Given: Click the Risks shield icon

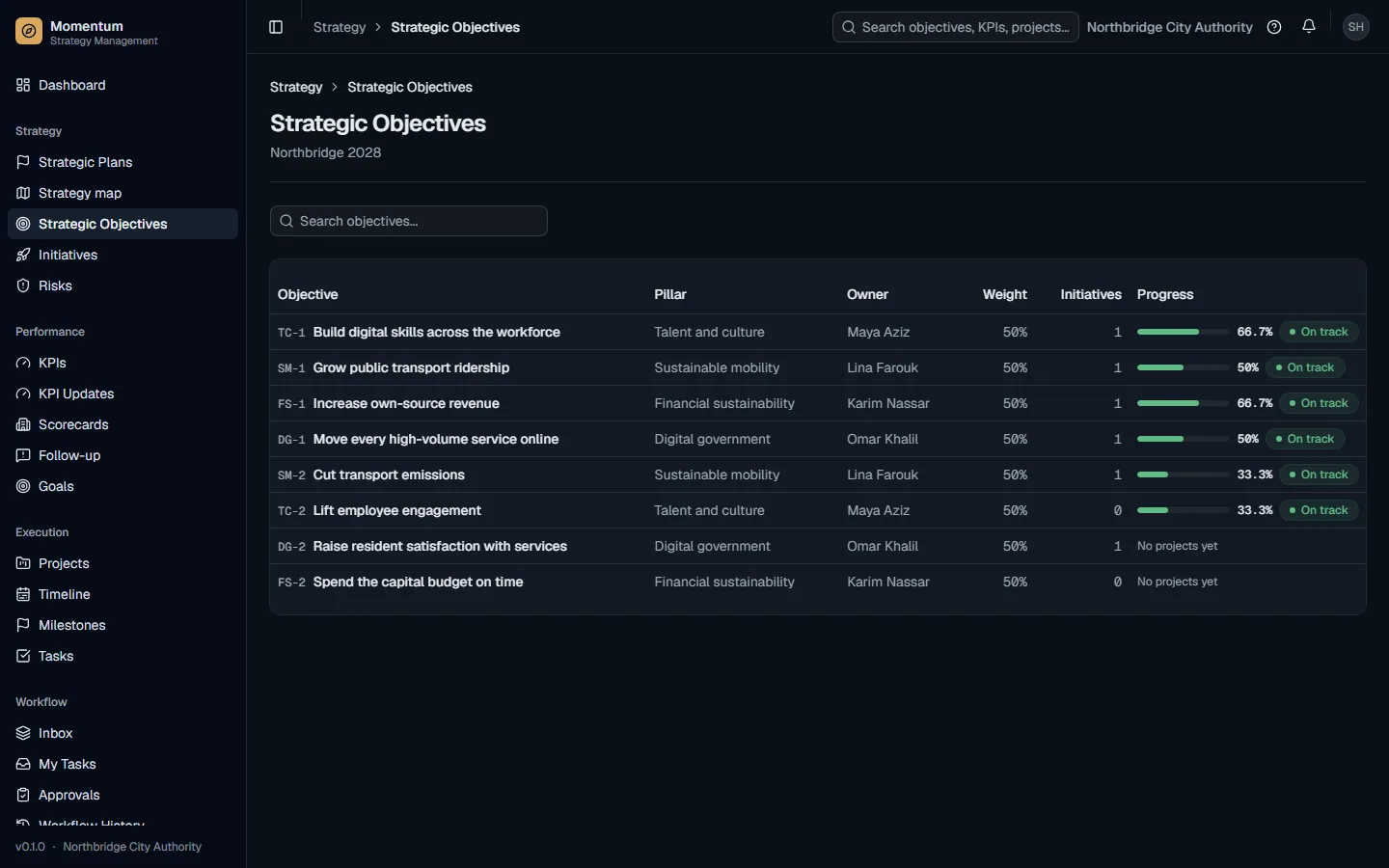Looking at the screenshot, I should 23,285.
